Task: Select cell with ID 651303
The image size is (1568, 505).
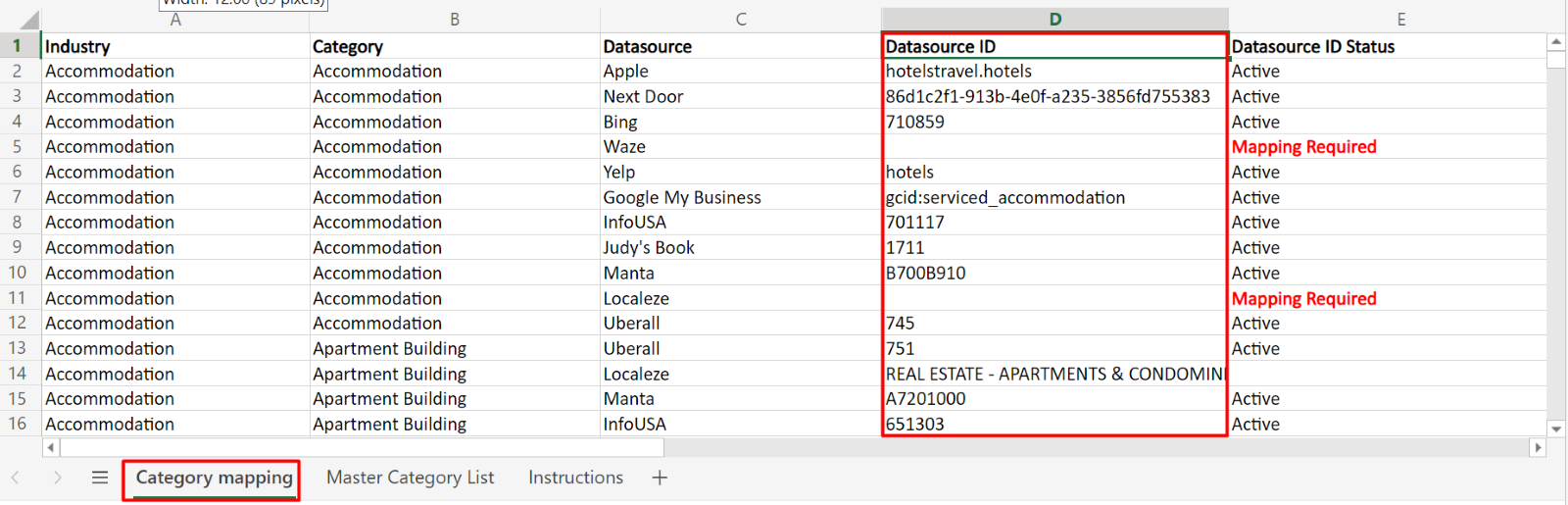Action: click(x=1055, y=424)
